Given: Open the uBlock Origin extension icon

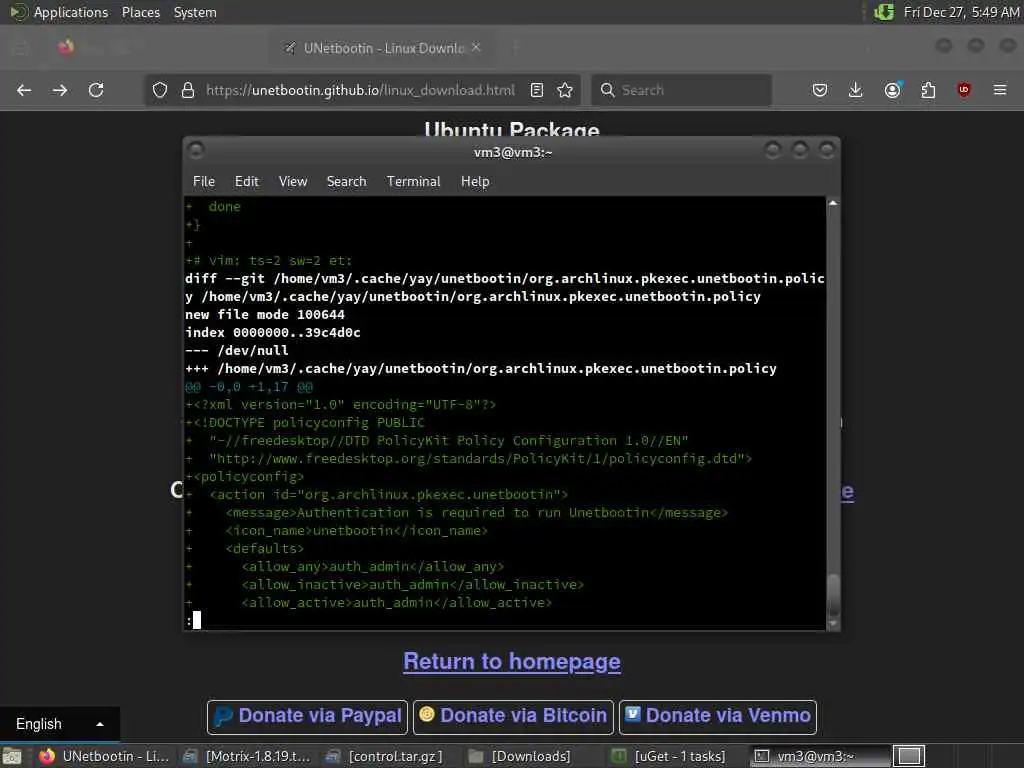Looking at the screenshot, I should tap(964, 90).
